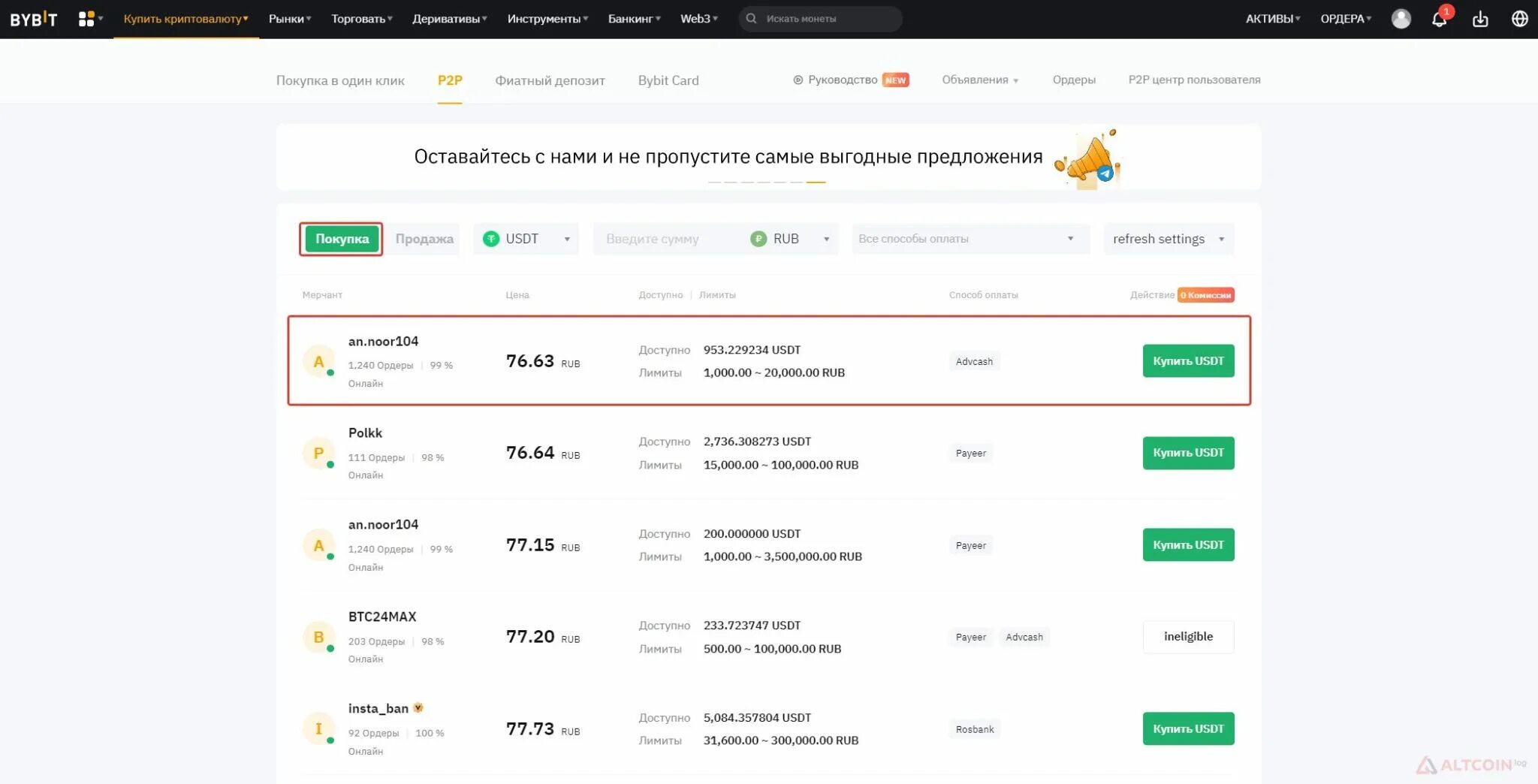Buy USDT from insta_ban
This screenshot has height=784, width=1538.
pos(1188,729)
